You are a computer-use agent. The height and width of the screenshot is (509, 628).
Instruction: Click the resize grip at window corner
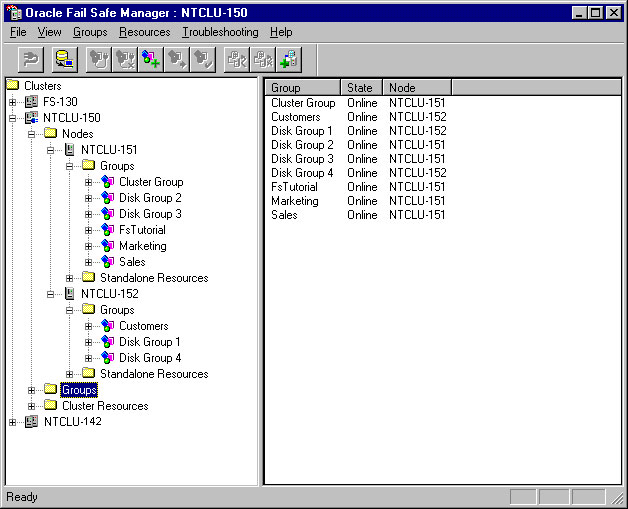pos(616,498)
